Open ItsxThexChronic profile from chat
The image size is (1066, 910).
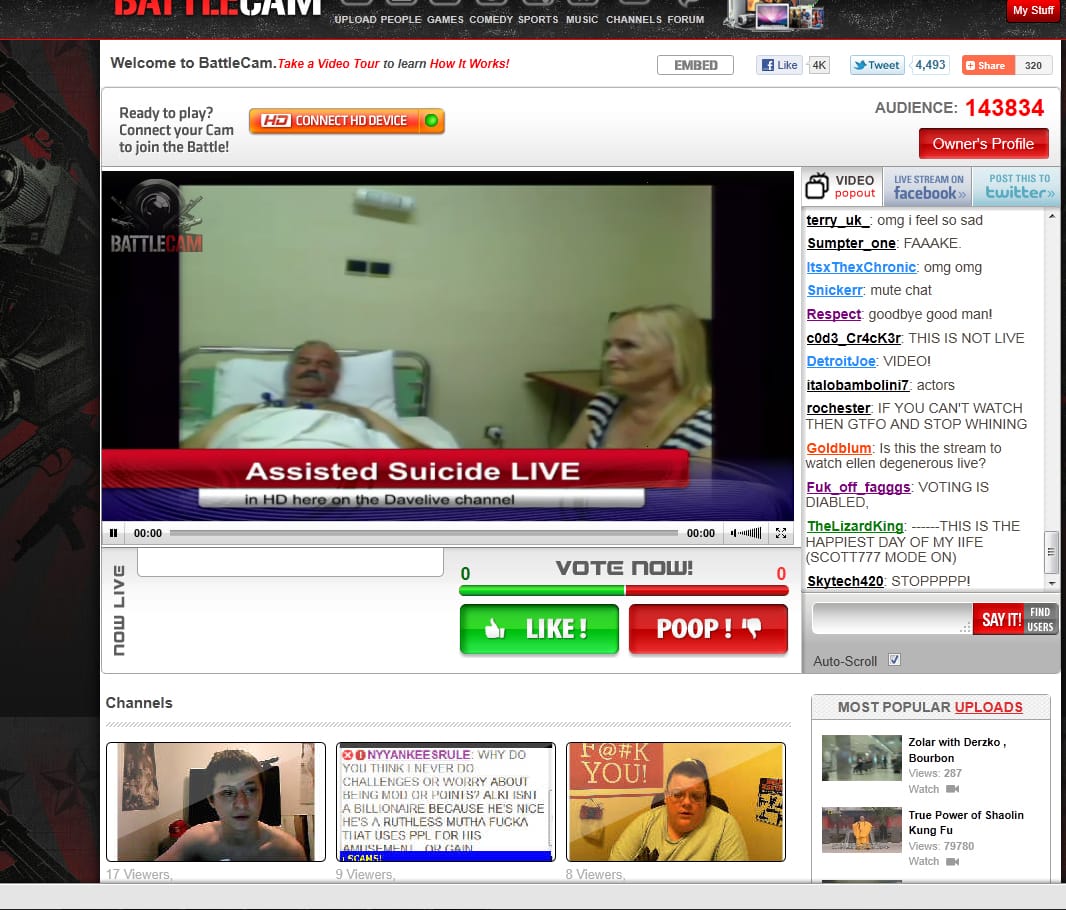point(861,267)
